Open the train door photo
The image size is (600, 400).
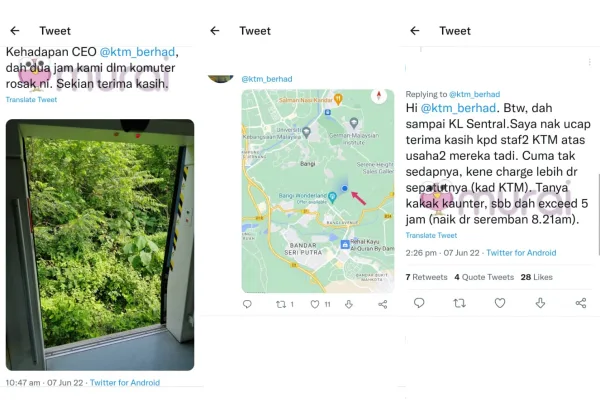tap(100, 244)
